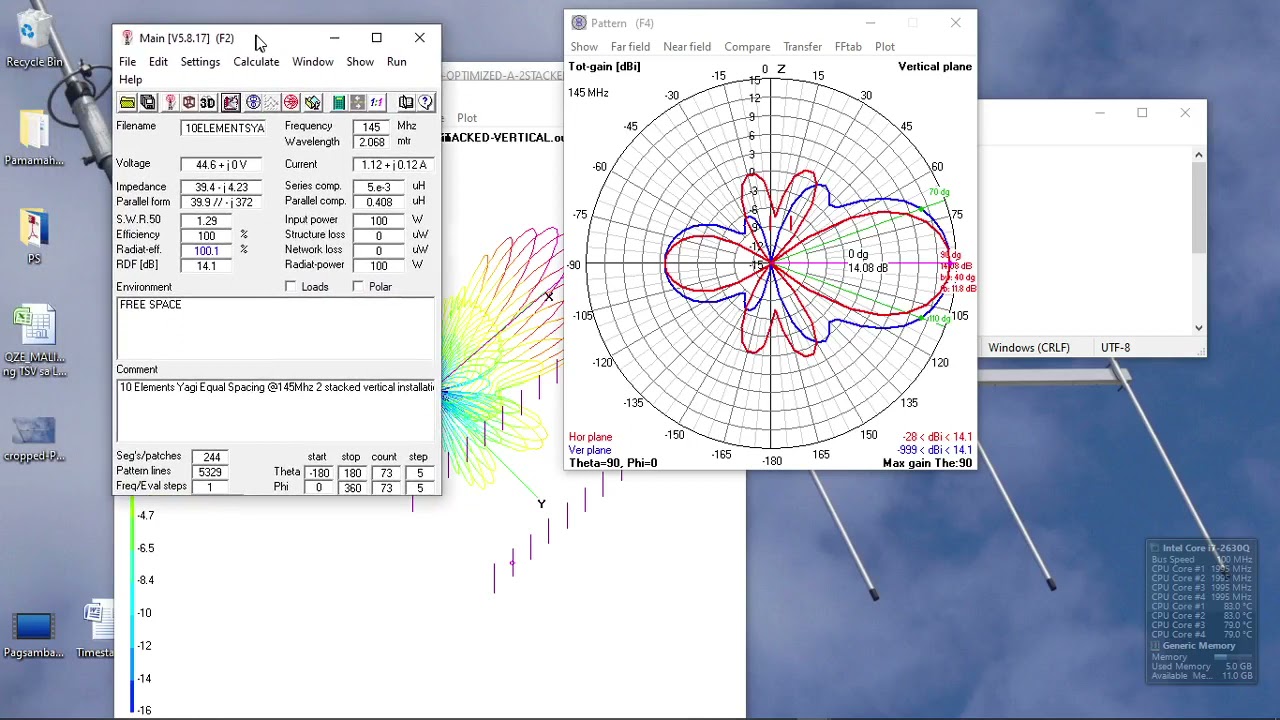This screenshot has height=720, width=1280.
Task: Enable the Loads checkbox
Action: tap(291, 287)
